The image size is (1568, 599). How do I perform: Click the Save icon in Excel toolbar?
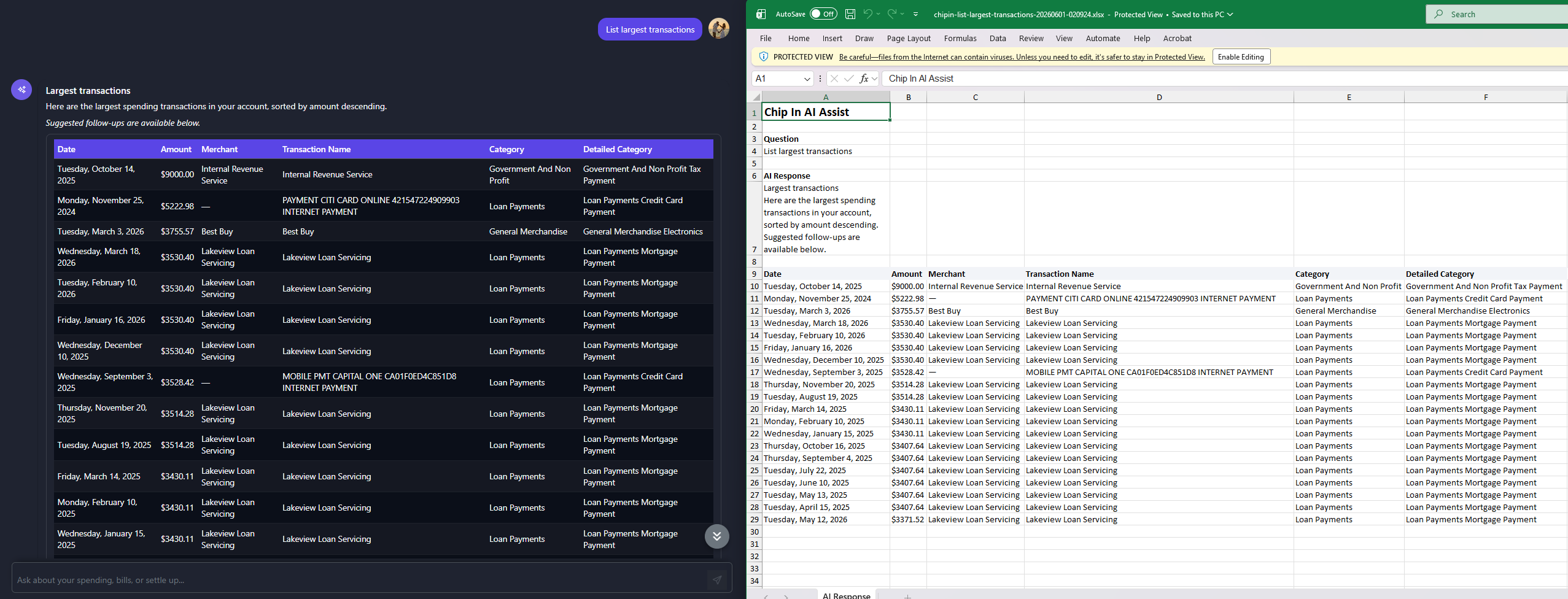pyautogui.click(x=850, y=14)
